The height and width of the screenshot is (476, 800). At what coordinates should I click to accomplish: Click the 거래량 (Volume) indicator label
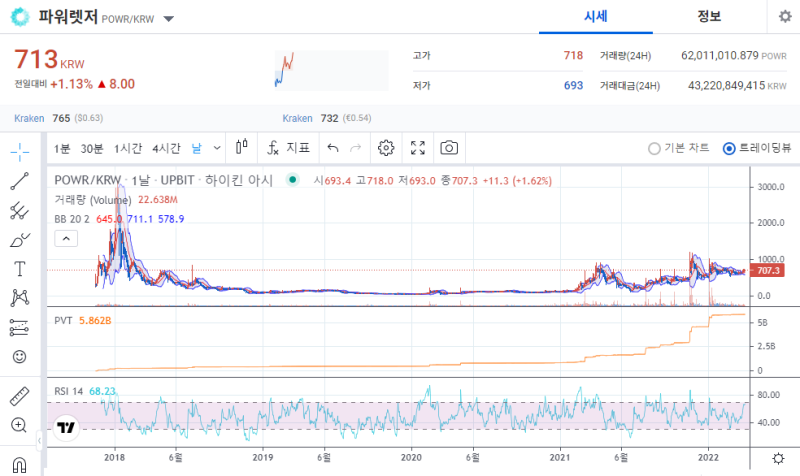pyautogui.click(x=93, y=200)
